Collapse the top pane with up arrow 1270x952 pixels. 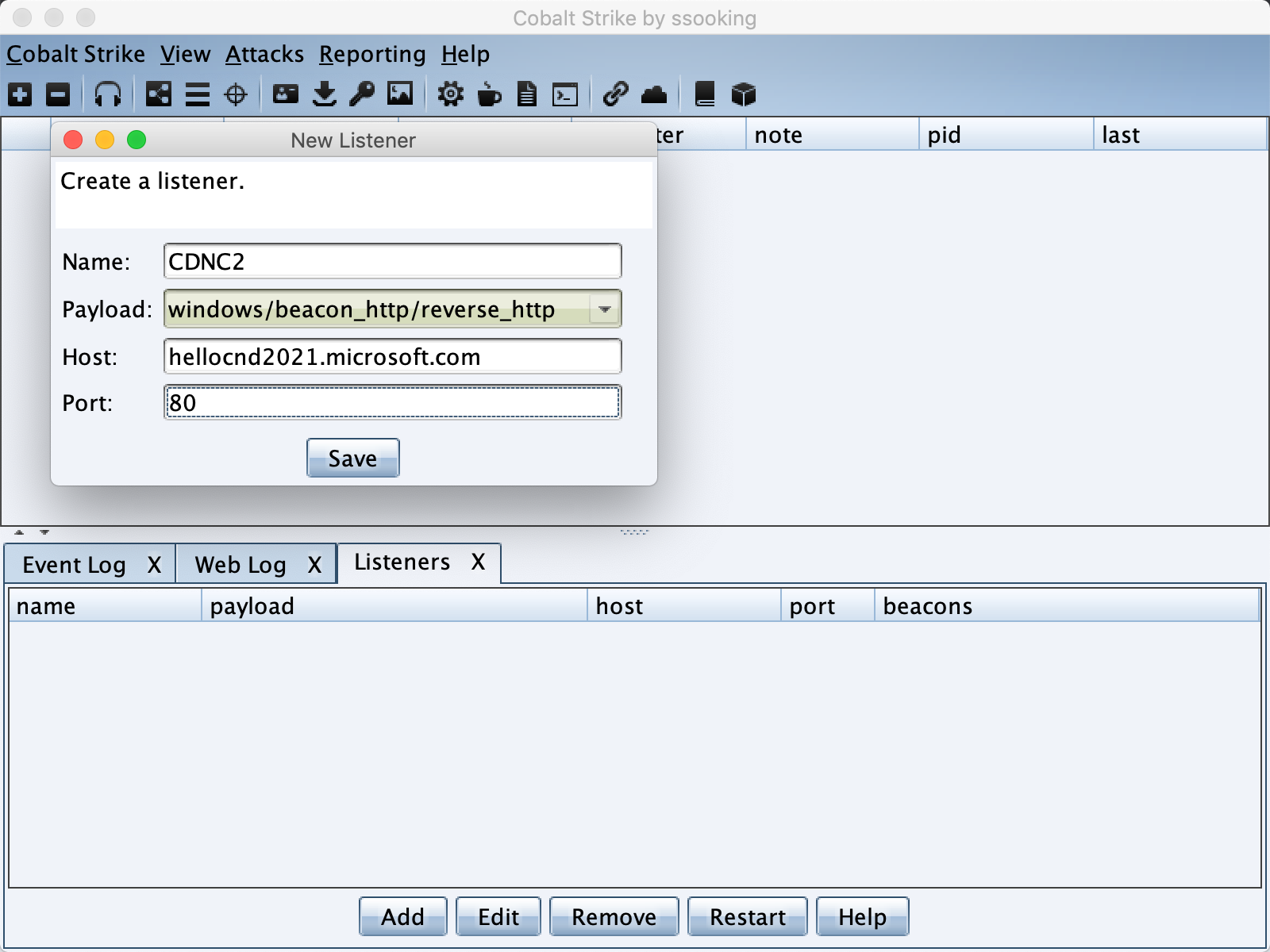coord(19,532)
